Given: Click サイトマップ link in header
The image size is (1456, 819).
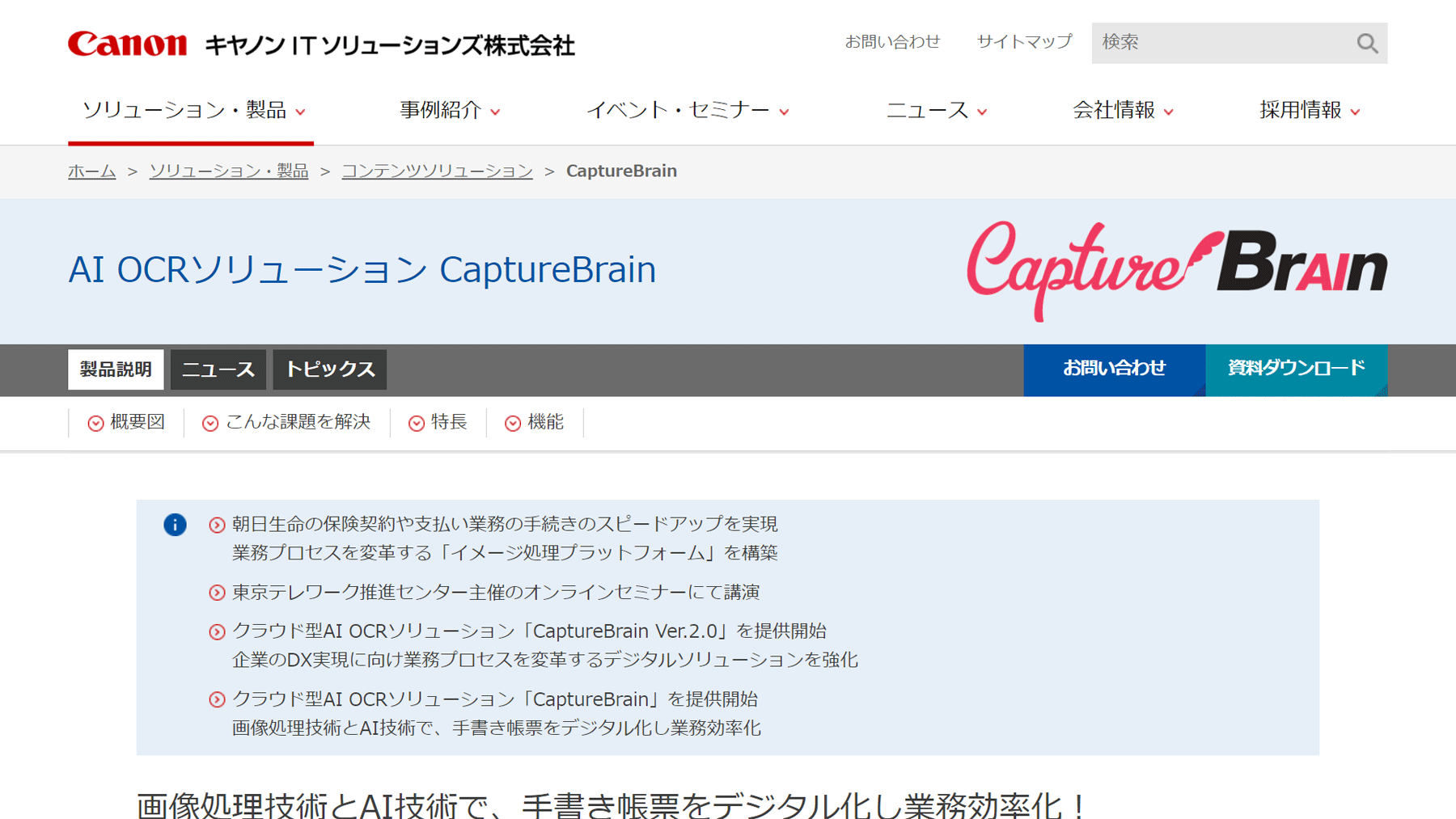Looking at the screenshot, I should [1025, 41].
